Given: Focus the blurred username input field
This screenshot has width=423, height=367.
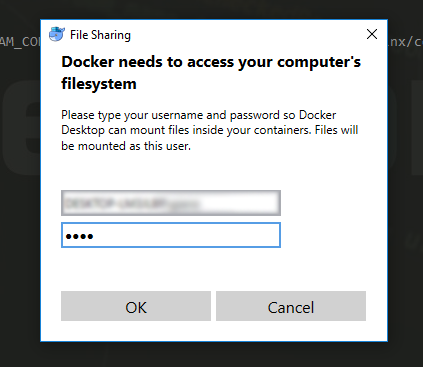Looking at the screenshot, I should pos(171,203).
